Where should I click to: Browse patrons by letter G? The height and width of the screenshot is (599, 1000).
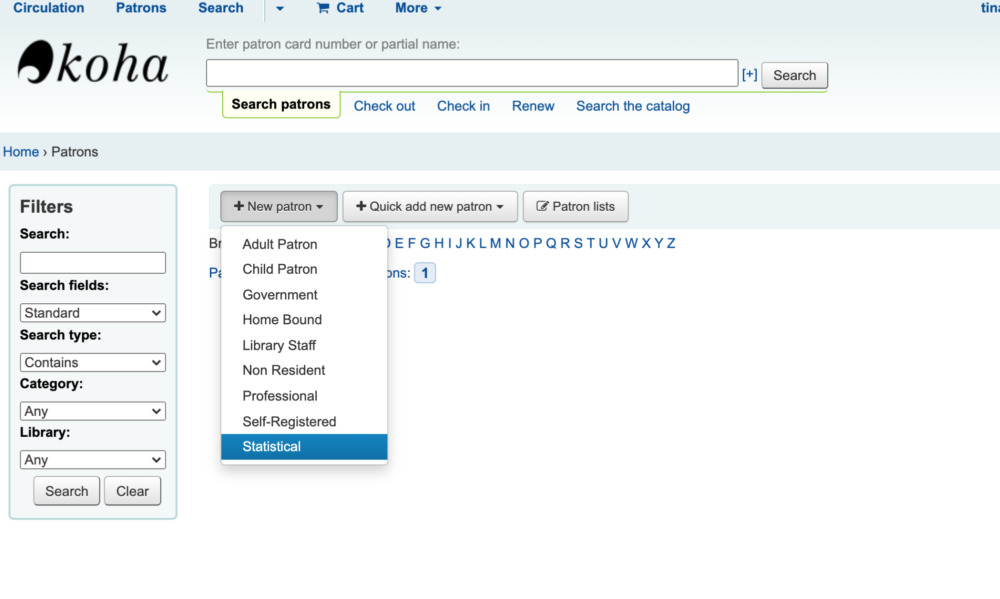pos(425,243)
